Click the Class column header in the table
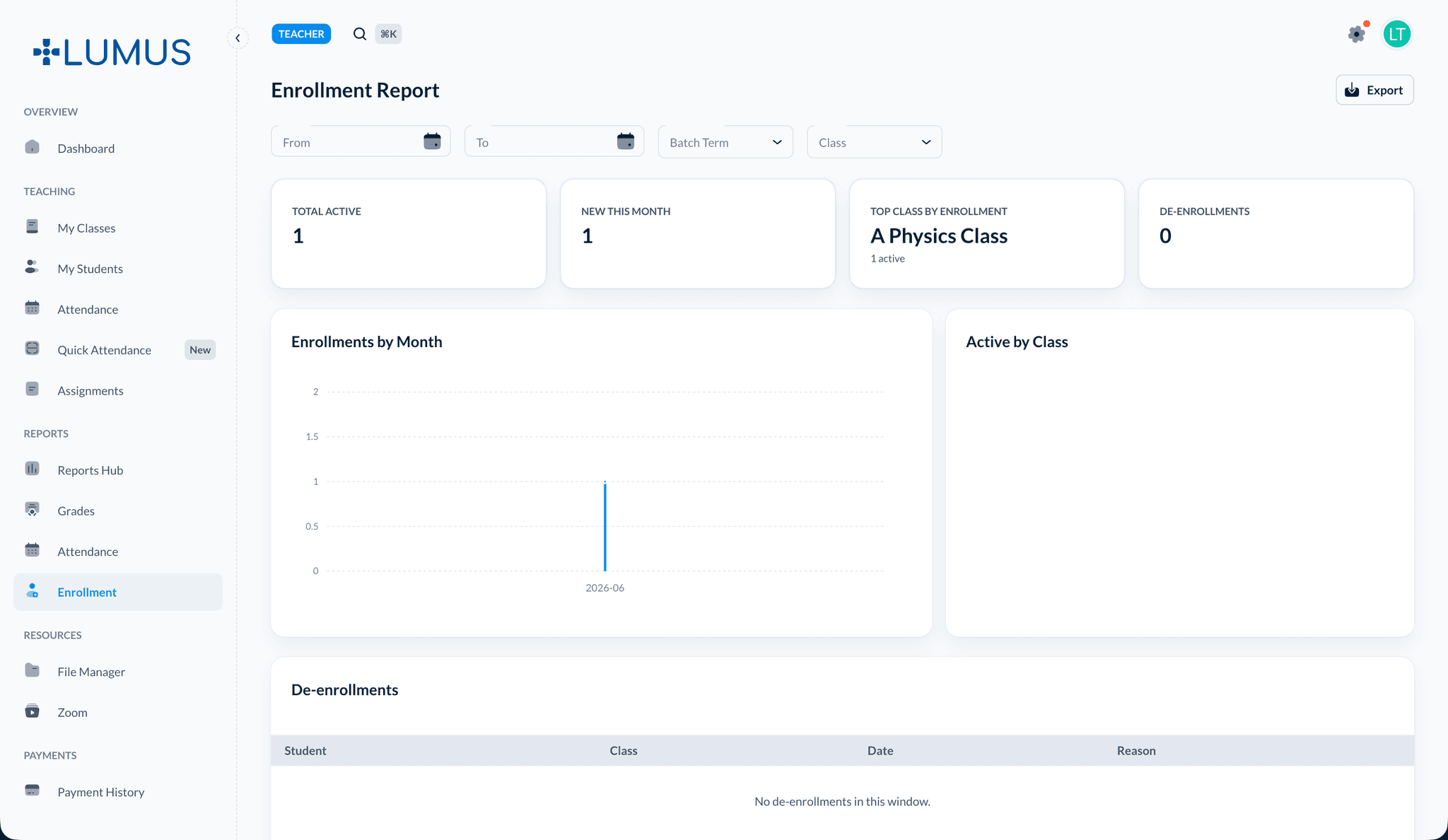This screenshot has width=1448, height=840. (x=624, y=751)
